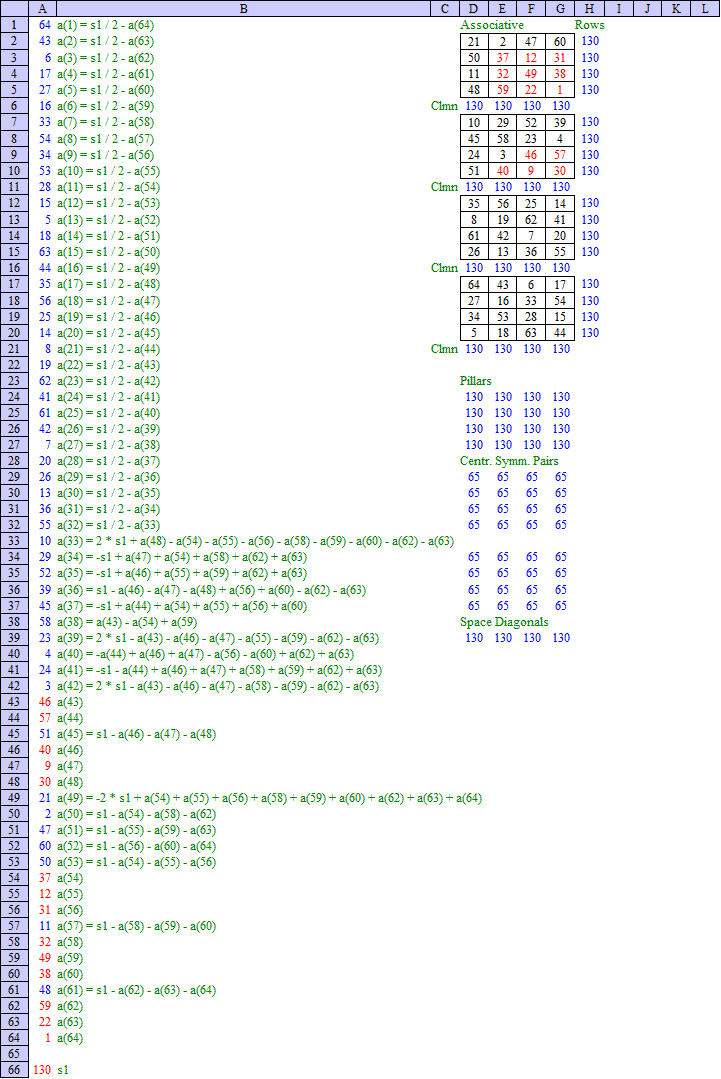Click the 'a(64)' label in row 64
Image resolution: width=721 pixels, height=1079 pixels.
(x=69, y=1038)
